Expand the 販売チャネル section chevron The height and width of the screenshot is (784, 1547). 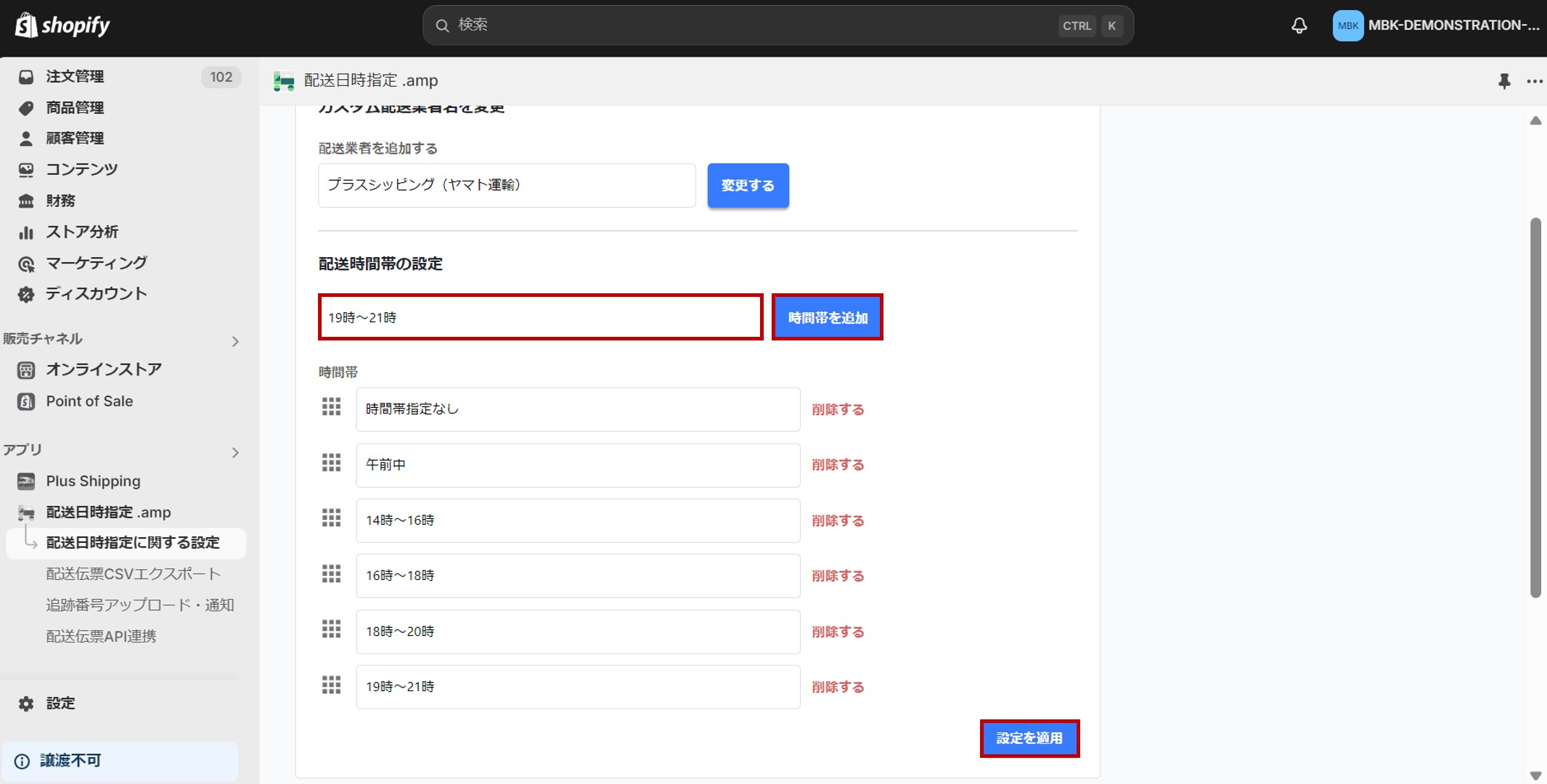(235, 341)
